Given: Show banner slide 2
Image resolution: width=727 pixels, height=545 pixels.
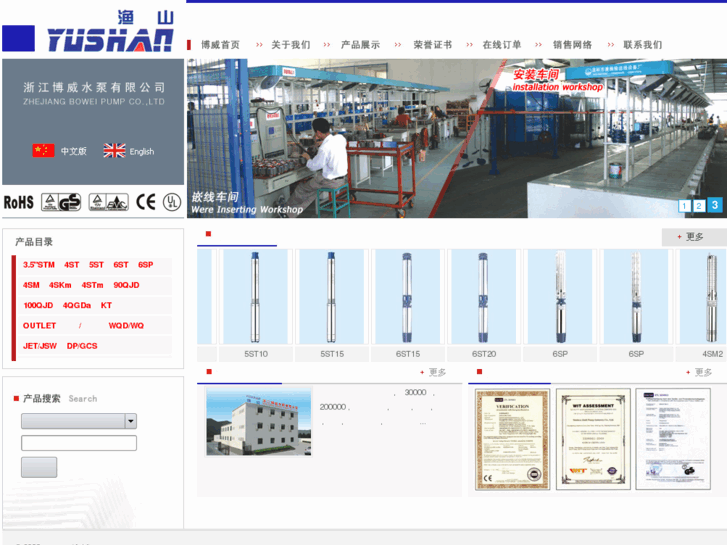Looking at the screenshot, I should click(699, 206).
